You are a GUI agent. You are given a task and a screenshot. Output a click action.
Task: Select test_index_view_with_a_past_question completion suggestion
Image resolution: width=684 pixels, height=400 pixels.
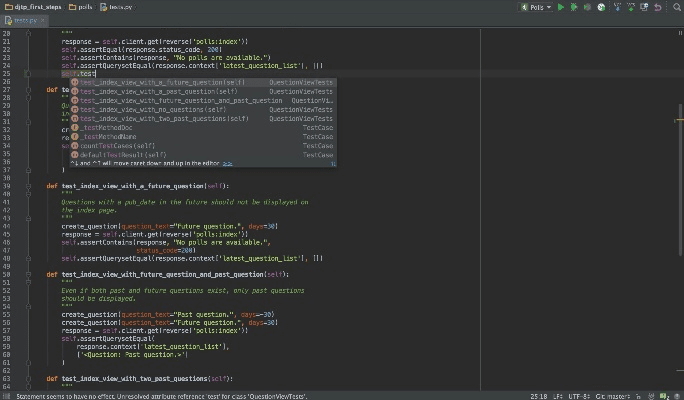pyautogui.click(x=157, y=91)
